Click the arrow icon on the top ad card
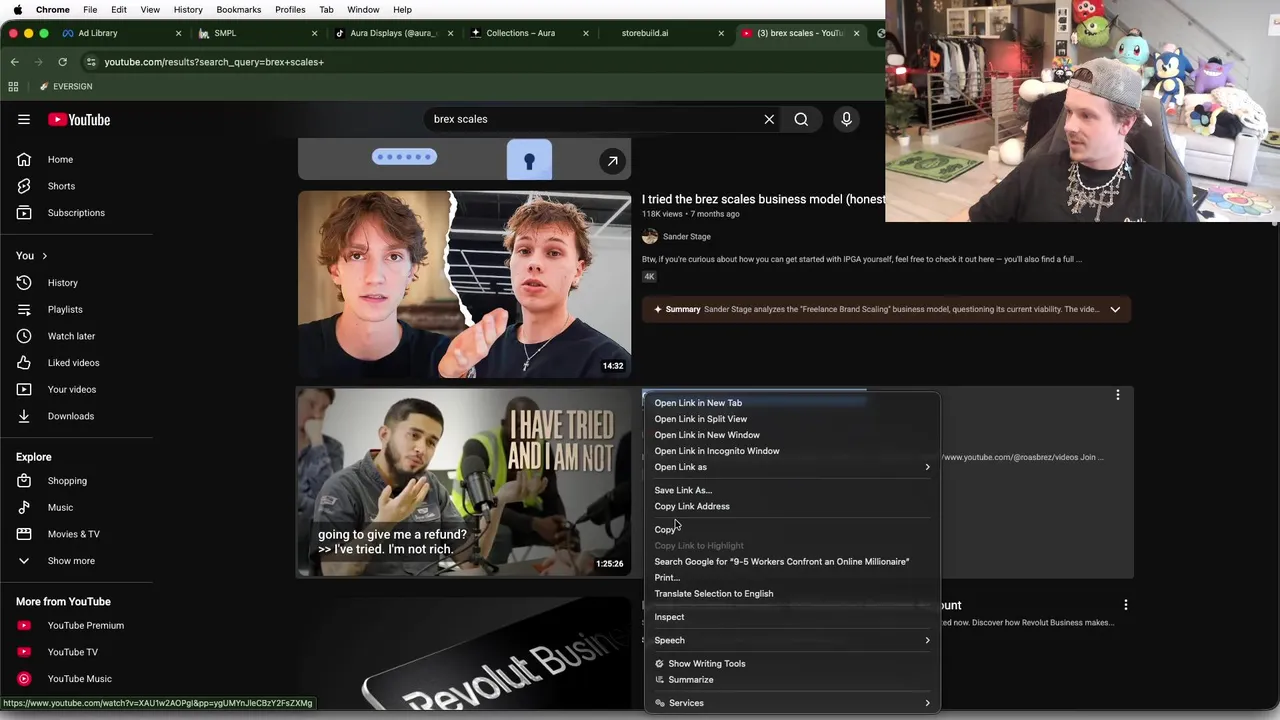This screenshot has width=1280, height=720. [612, 161]
